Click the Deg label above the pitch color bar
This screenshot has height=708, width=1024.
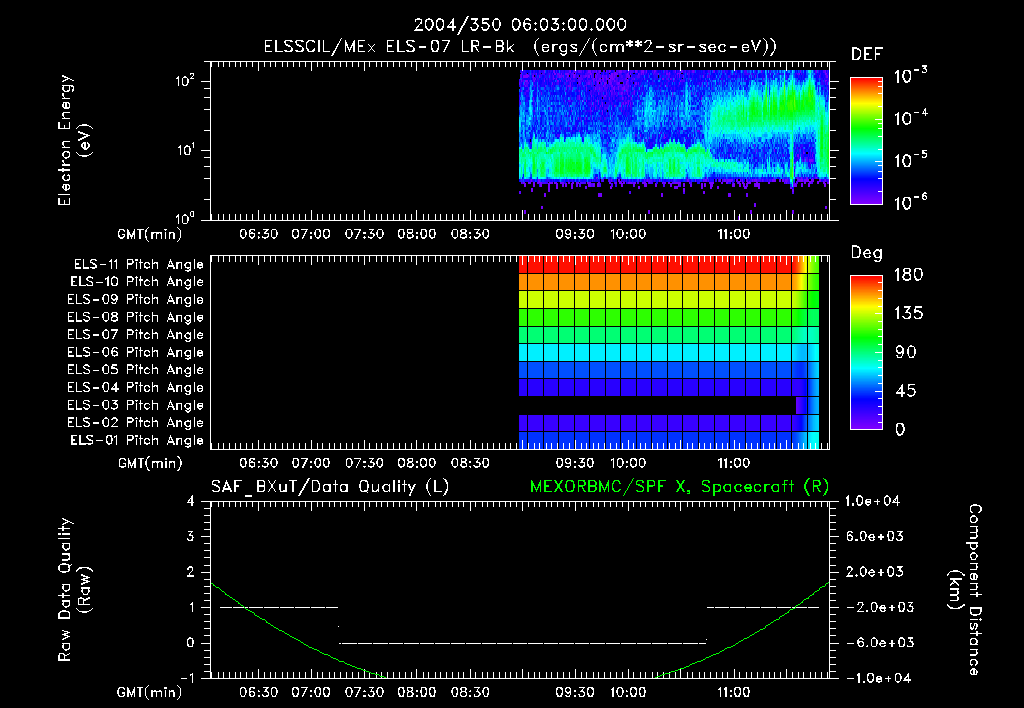point(866,253)
